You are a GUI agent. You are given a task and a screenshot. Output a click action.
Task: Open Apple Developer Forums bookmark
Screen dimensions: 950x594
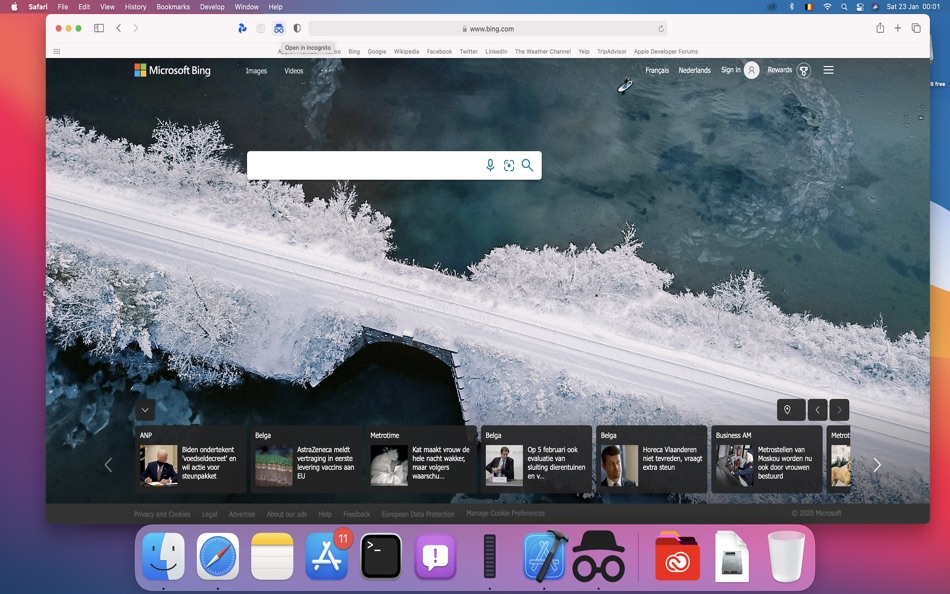coord(666,52)
